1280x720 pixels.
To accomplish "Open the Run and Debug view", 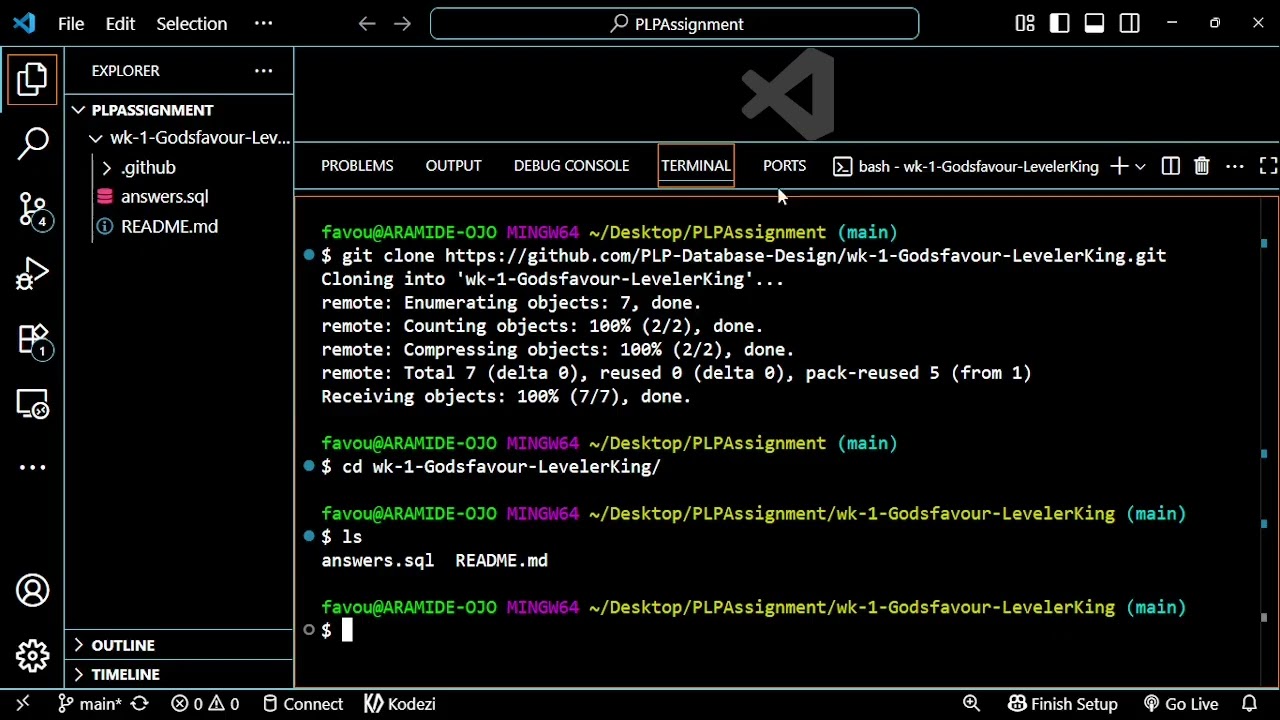I will (x=33, y=273).
